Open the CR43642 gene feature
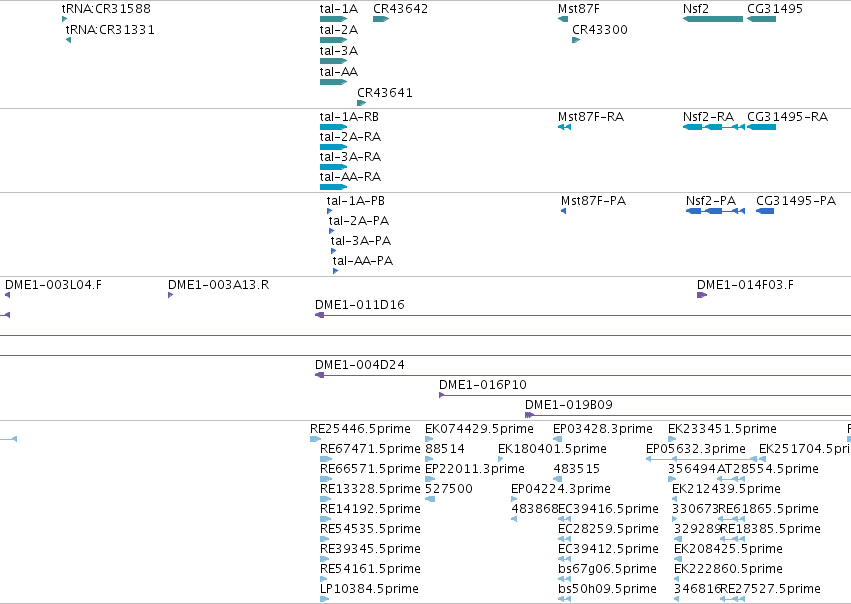851x604 pixels. point(381,19)
